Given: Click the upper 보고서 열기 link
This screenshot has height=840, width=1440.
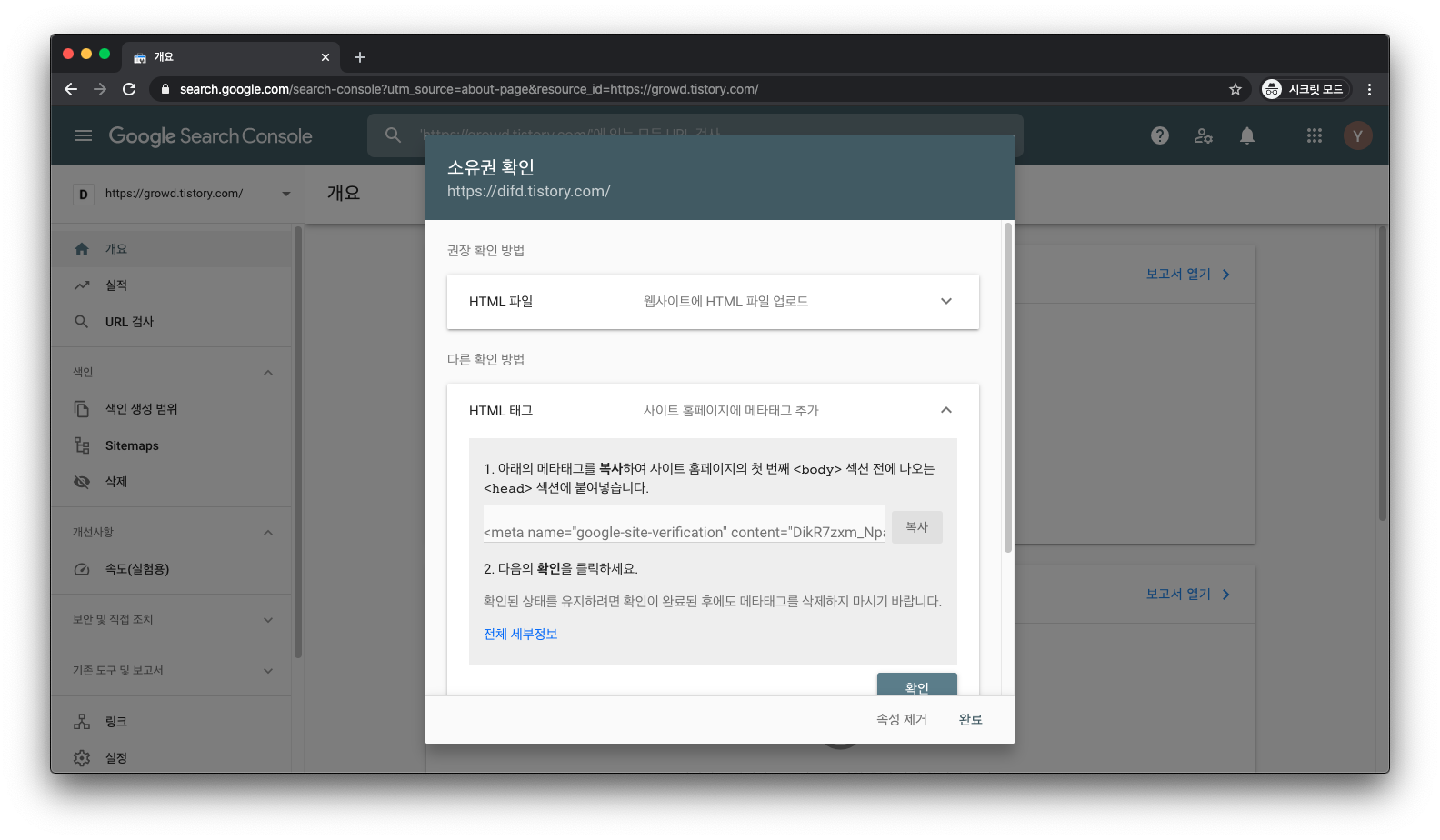Looking at the screenshot, I should point(1188,275).
